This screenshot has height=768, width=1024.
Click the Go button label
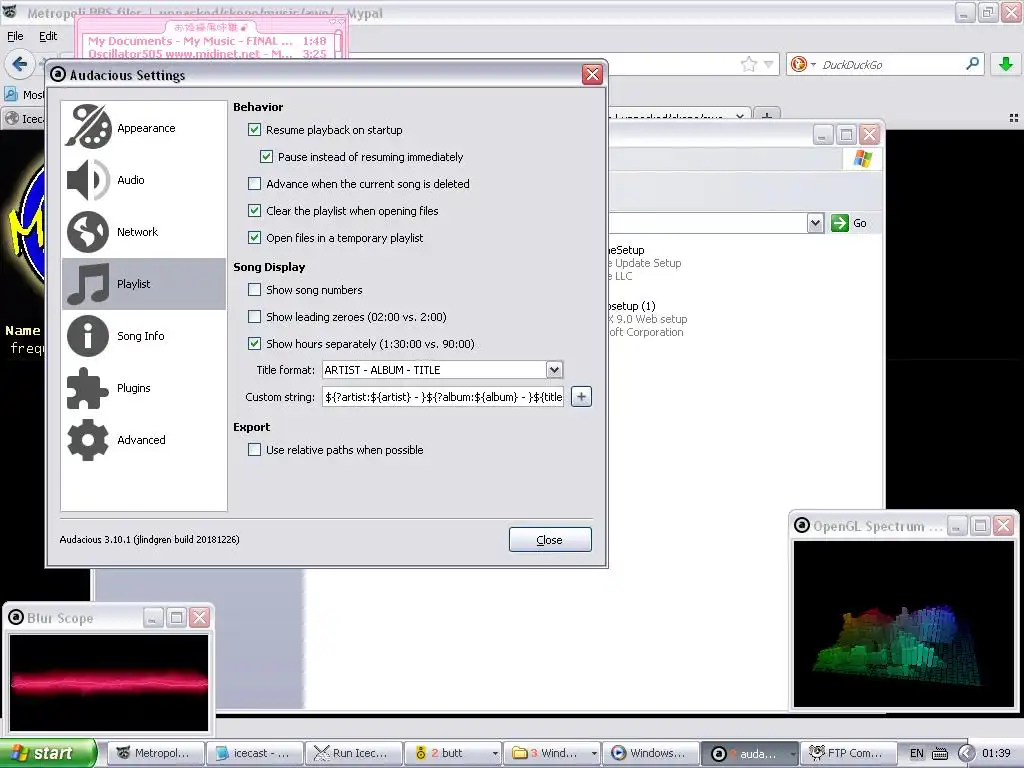click(859, 223)
